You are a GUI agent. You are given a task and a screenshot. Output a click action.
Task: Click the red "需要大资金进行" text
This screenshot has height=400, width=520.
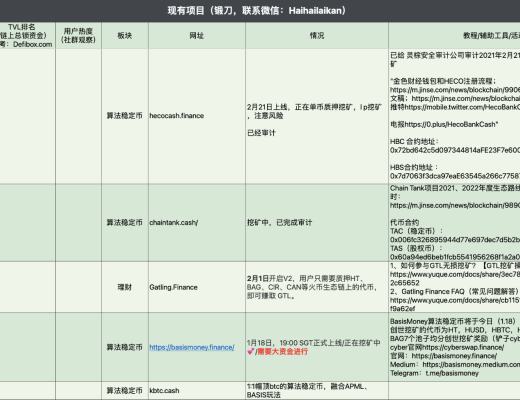click(x=282, y=351)
